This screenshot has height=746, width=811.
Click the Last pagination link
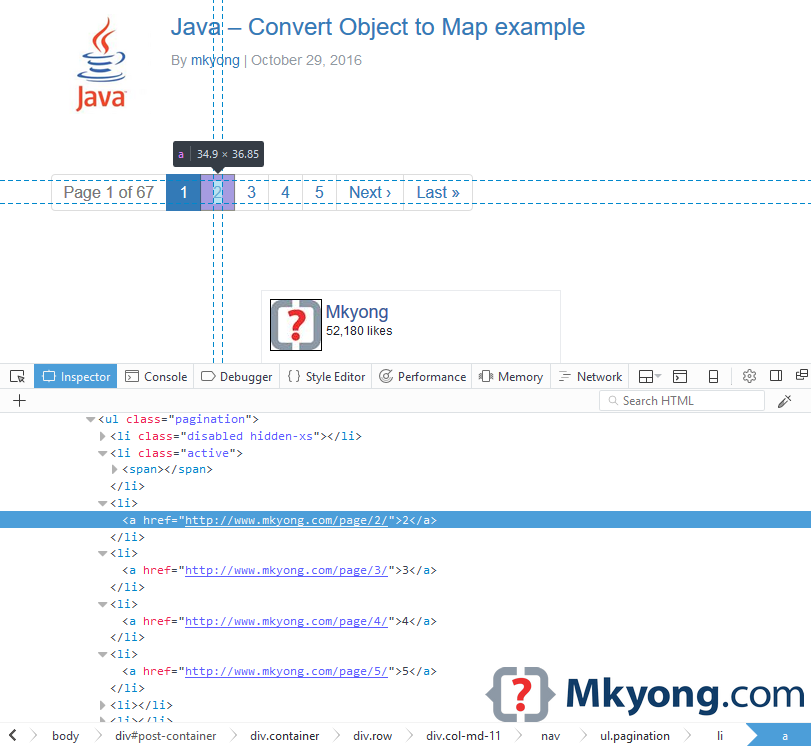pyautogui.click(x=438, y=192)
